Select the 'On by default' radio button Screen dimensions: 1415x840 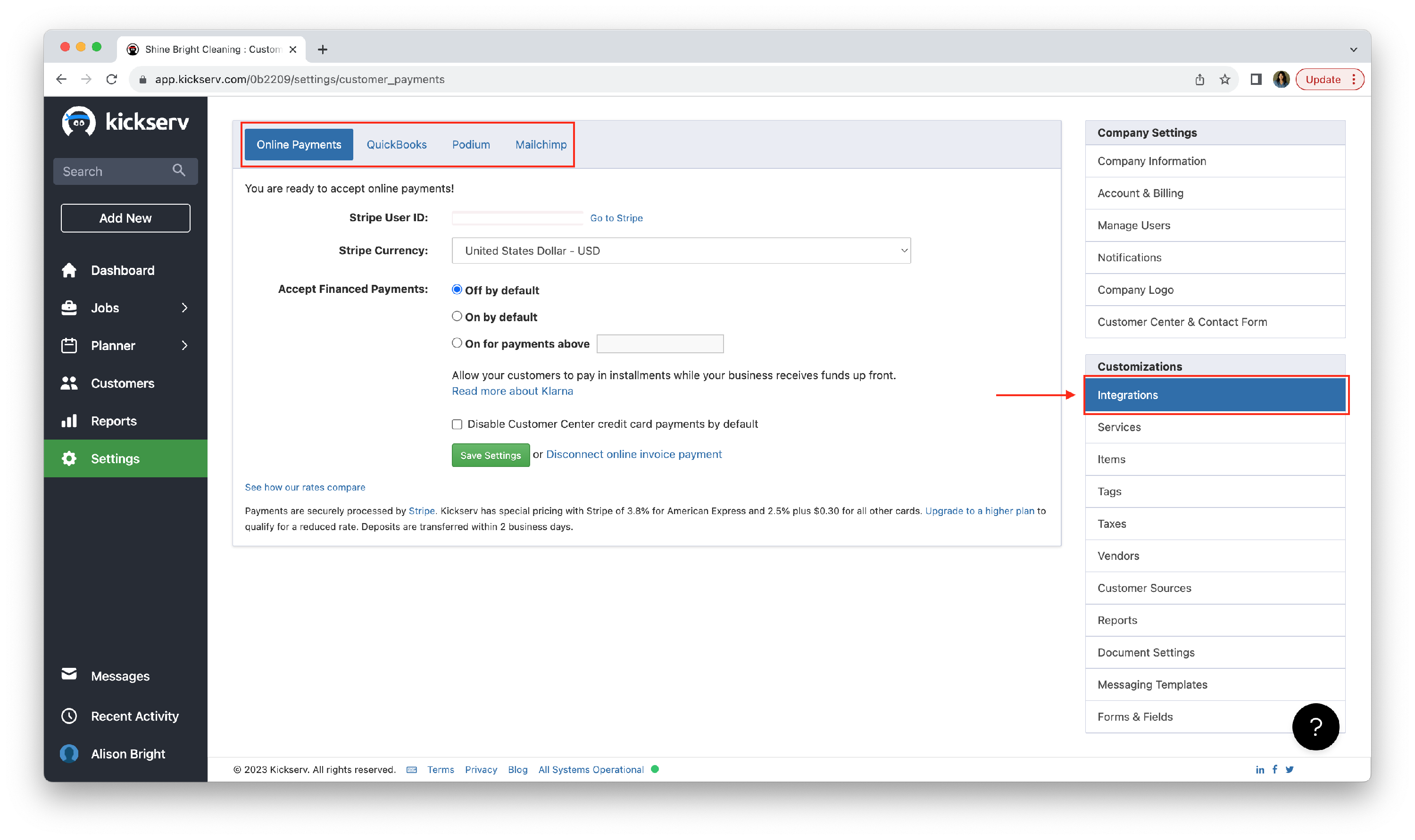click(x=457, y=316)
